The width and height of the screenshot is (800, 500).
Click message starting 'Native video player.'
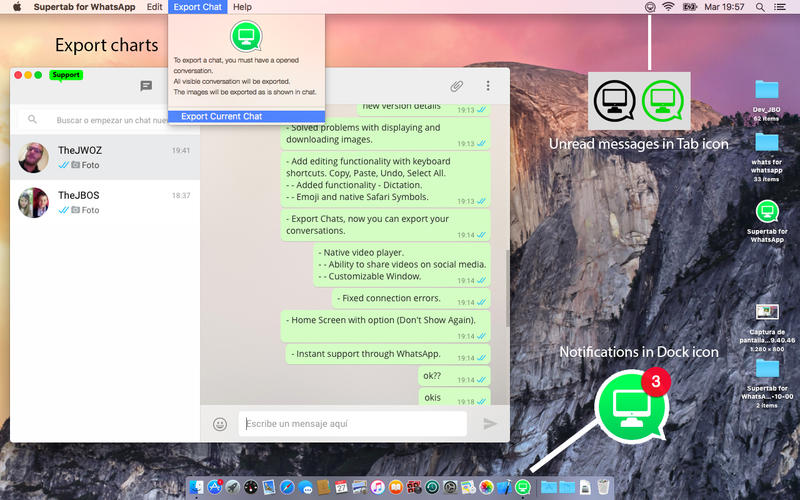(x=402, y=264)
